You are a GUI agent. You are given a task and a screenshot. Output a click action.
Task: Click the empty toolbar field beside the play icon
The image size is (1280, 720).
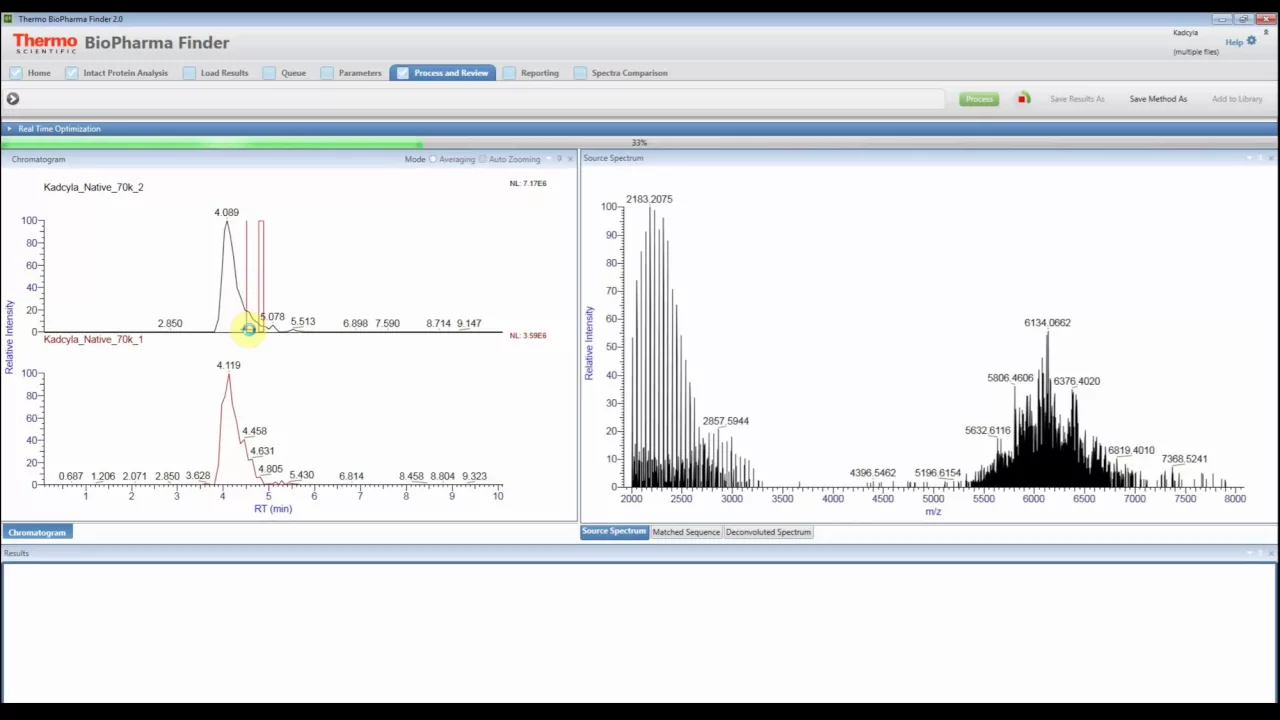click(x=484, y=99)
